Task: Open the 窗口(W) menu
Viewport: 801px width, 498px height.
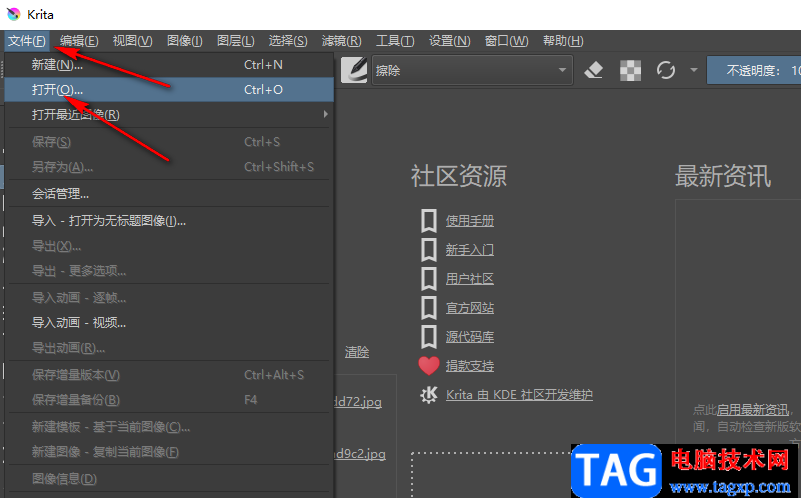Action: coord(506,41)
